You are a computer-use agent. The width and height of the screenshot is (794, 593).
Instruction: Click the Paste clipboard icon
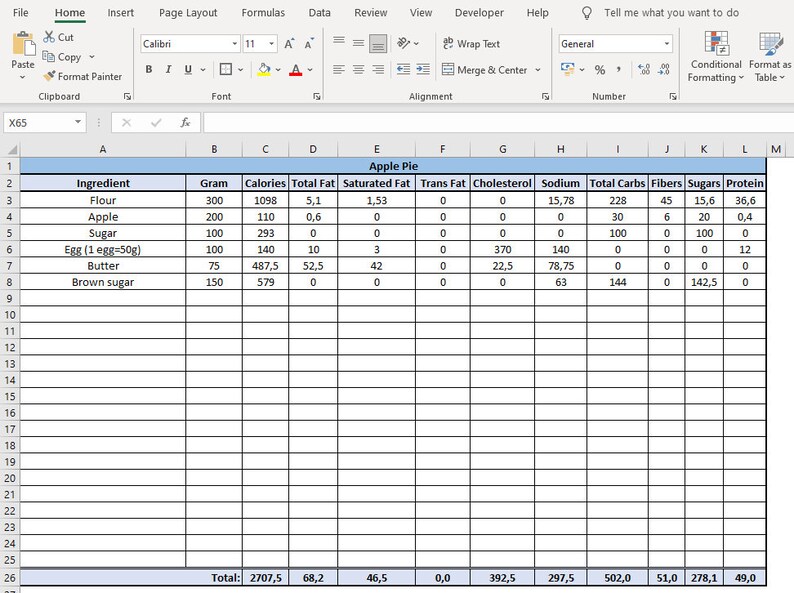pos(23,44)
